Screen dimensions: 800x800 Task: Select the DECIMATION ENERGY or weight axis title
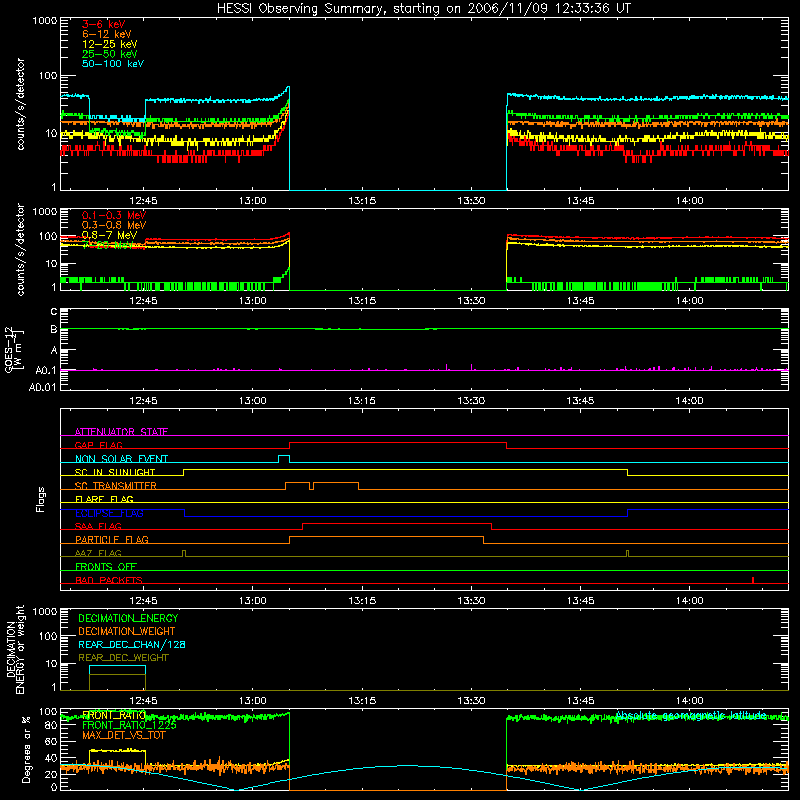click(x=15, y=649)
